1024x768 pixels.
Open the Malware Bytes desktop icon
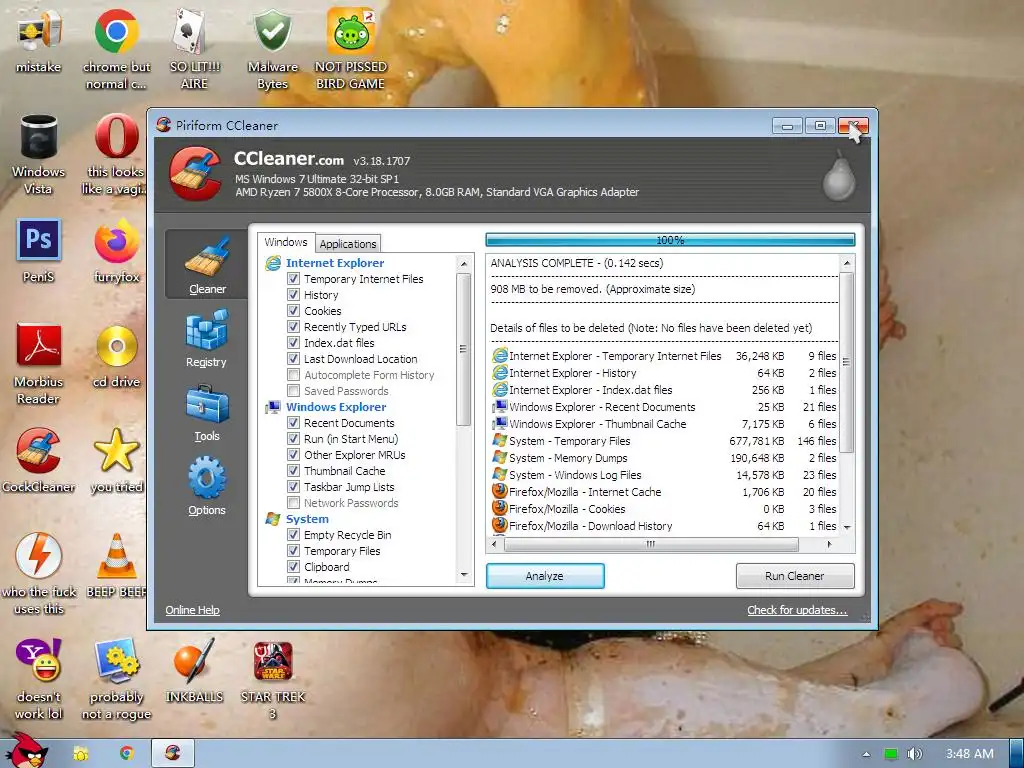(x=272, y=49)
